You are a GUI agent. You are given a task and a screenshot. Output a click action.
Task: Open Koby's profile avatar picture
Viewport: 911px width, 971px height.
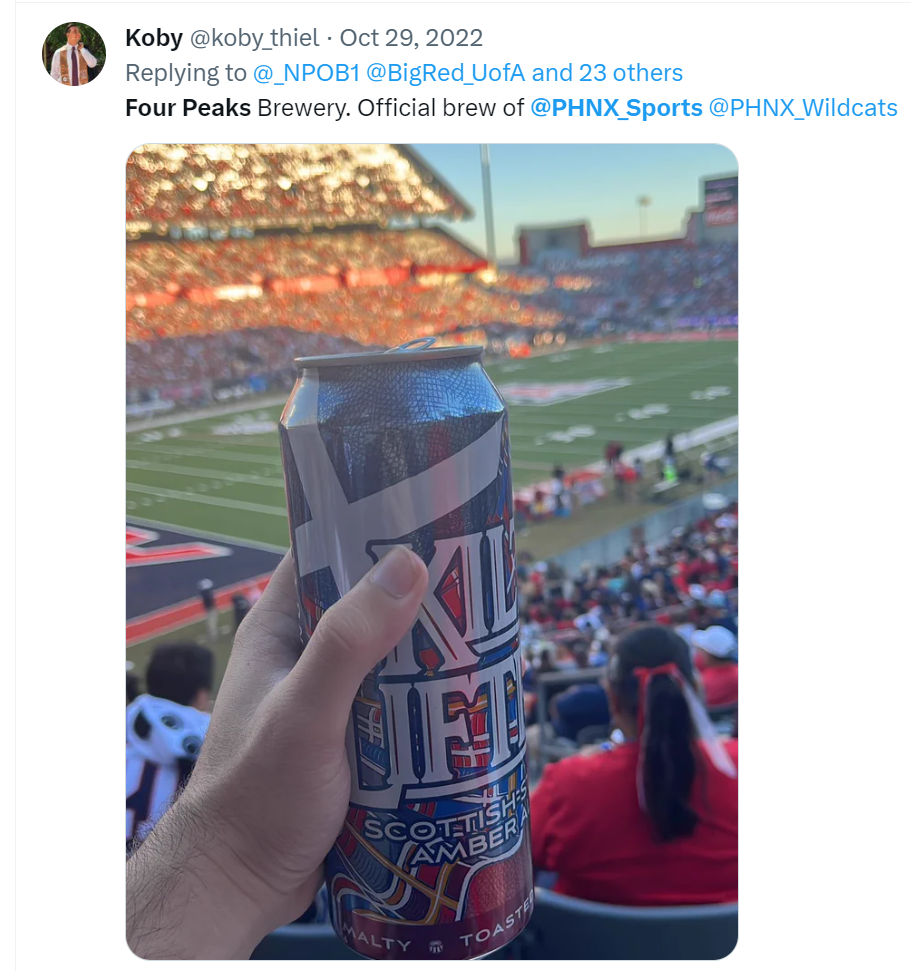coord(74,54)
